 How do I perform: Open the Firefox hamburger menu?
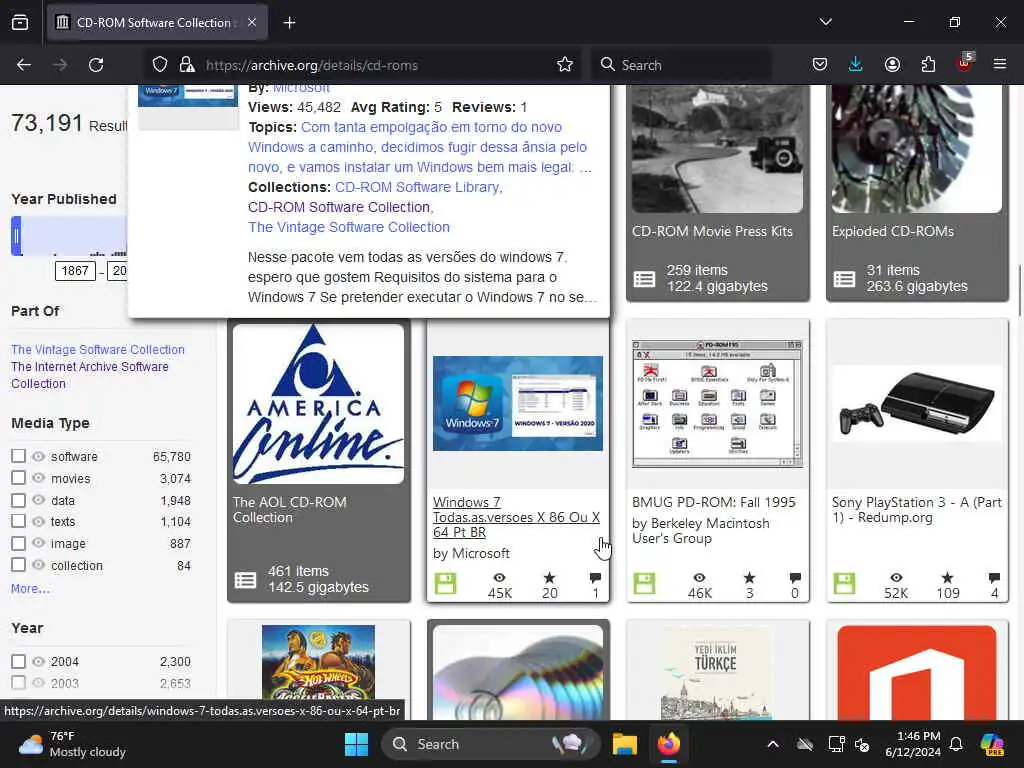1000,65
